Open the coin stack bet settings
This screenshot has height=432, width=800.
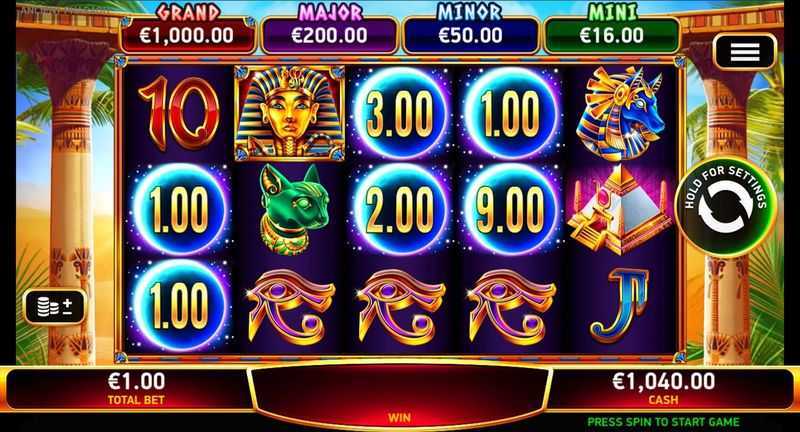tap(55, 307)
